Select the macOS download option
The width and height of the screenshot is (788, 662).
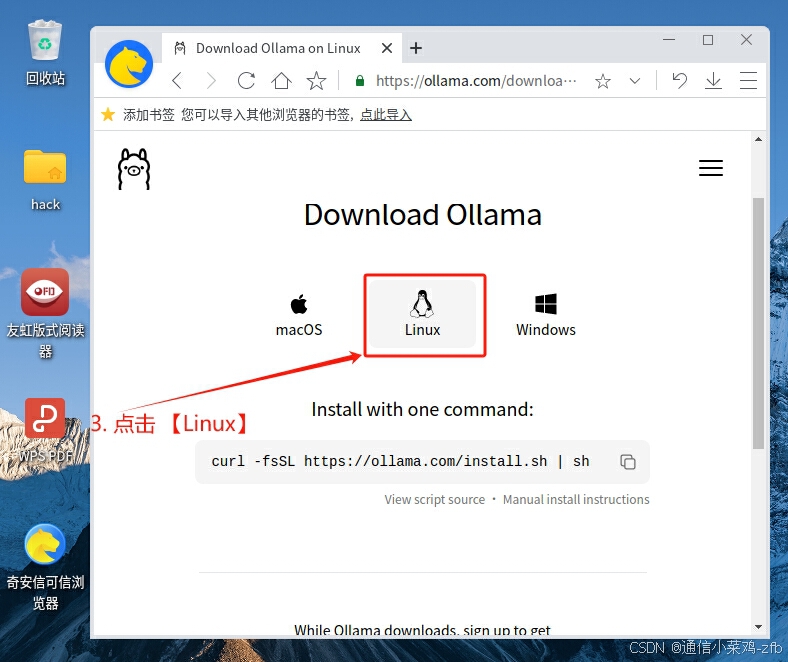click(x=299, y=315)
